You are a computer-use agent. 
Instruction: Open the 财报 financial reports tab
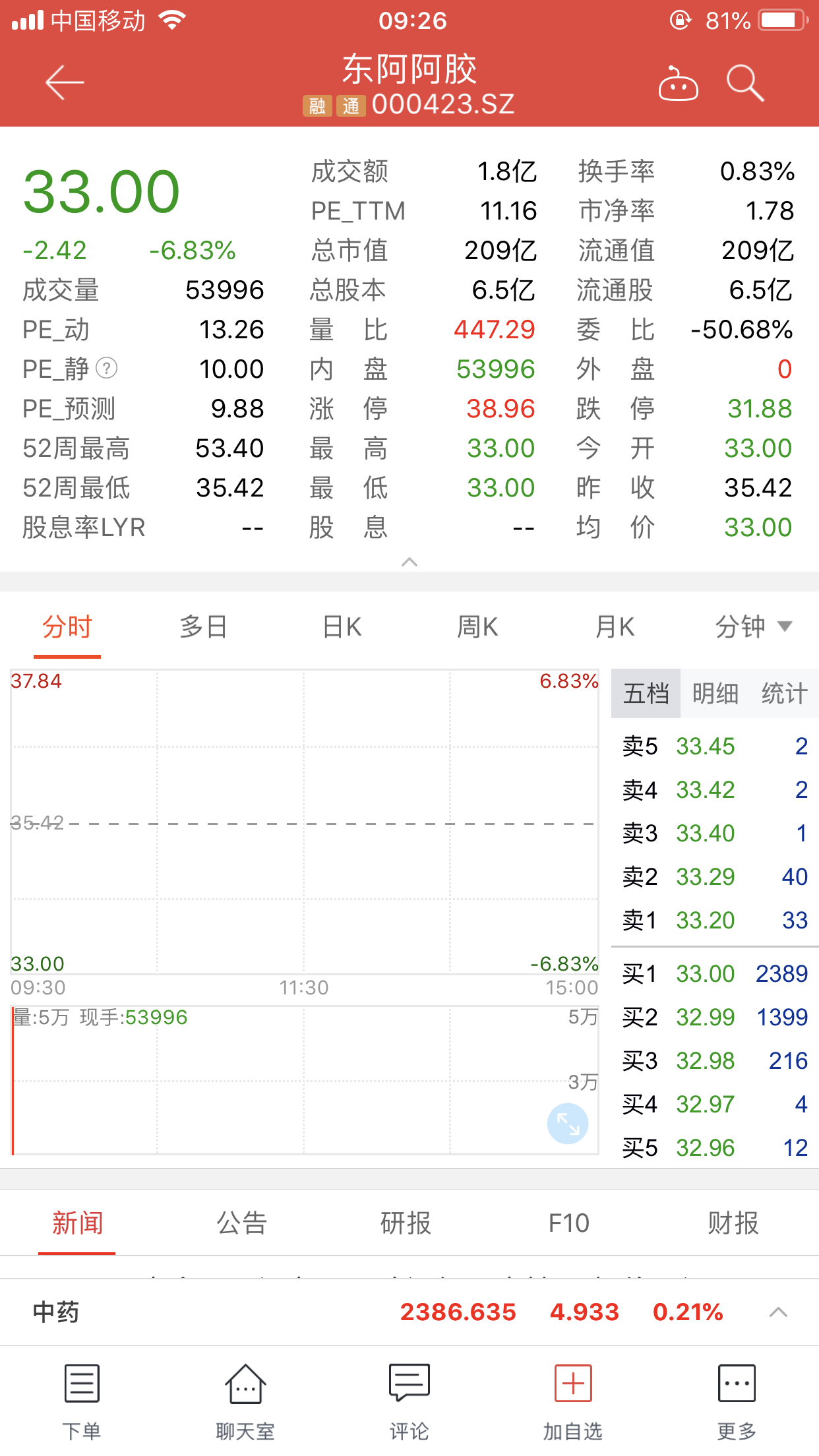click(x=733, y=1224)
